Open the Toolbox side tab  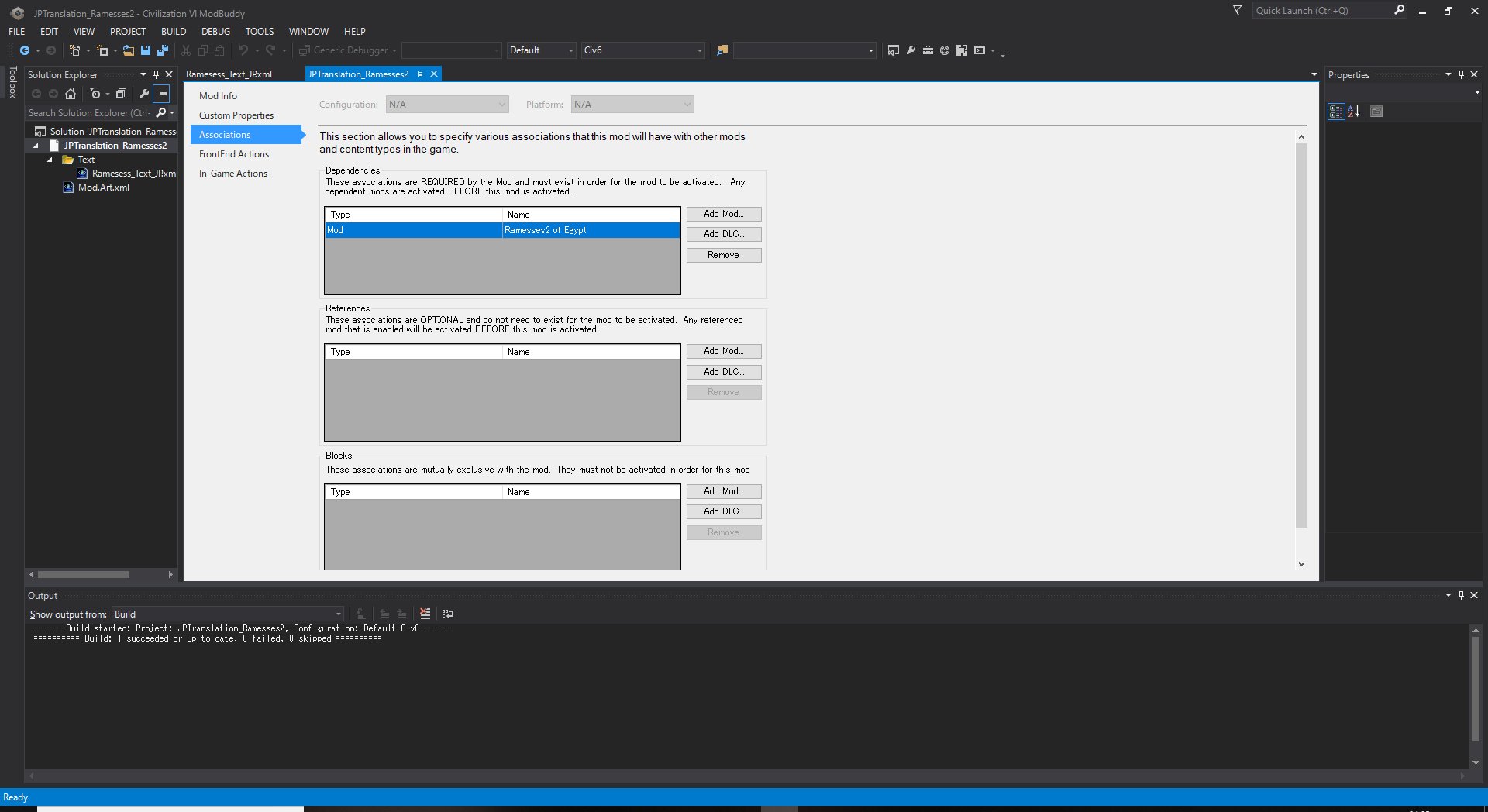click(x=12, y=82)
